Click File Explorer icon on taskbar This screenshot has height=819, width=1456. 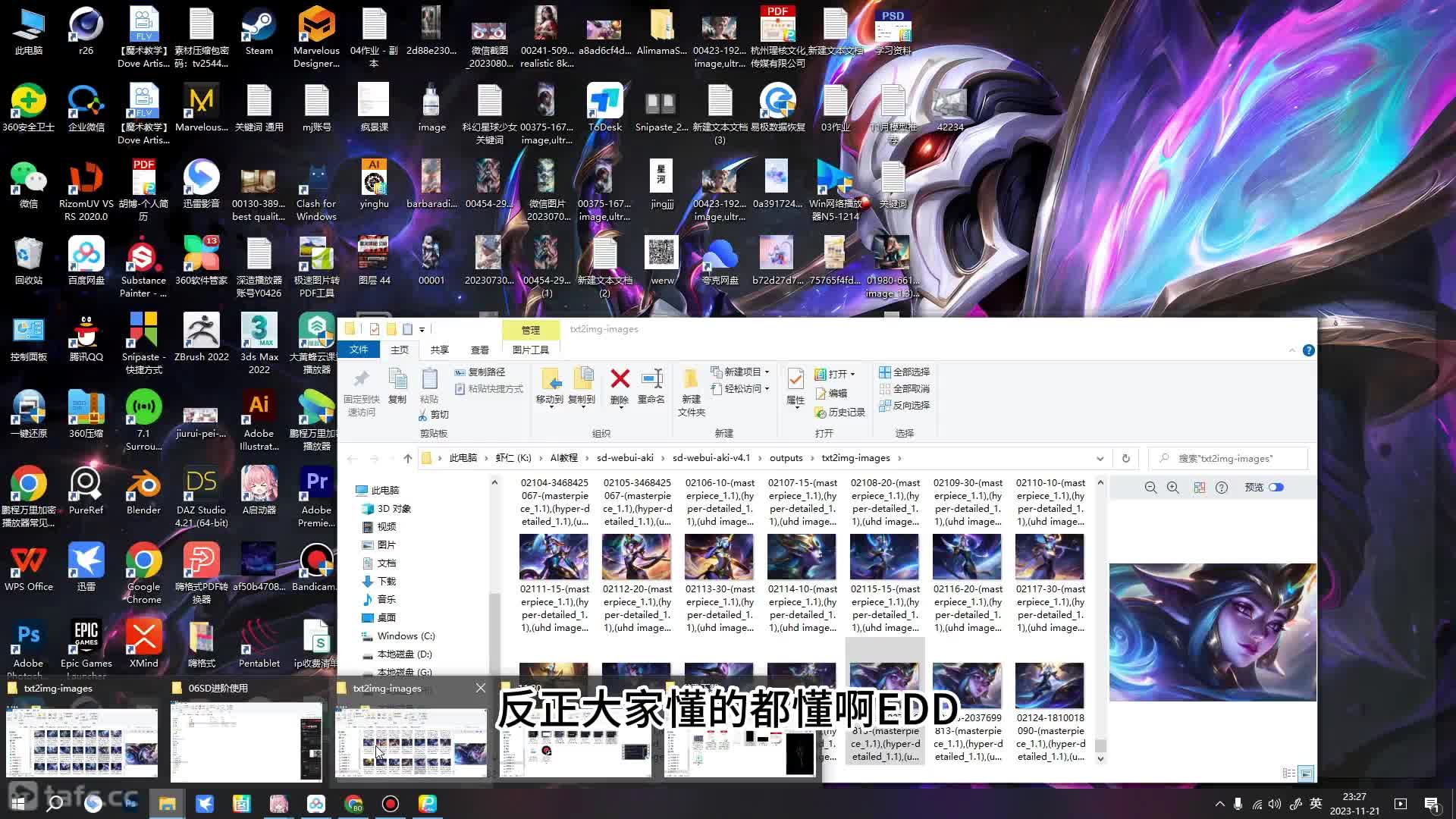168,803
